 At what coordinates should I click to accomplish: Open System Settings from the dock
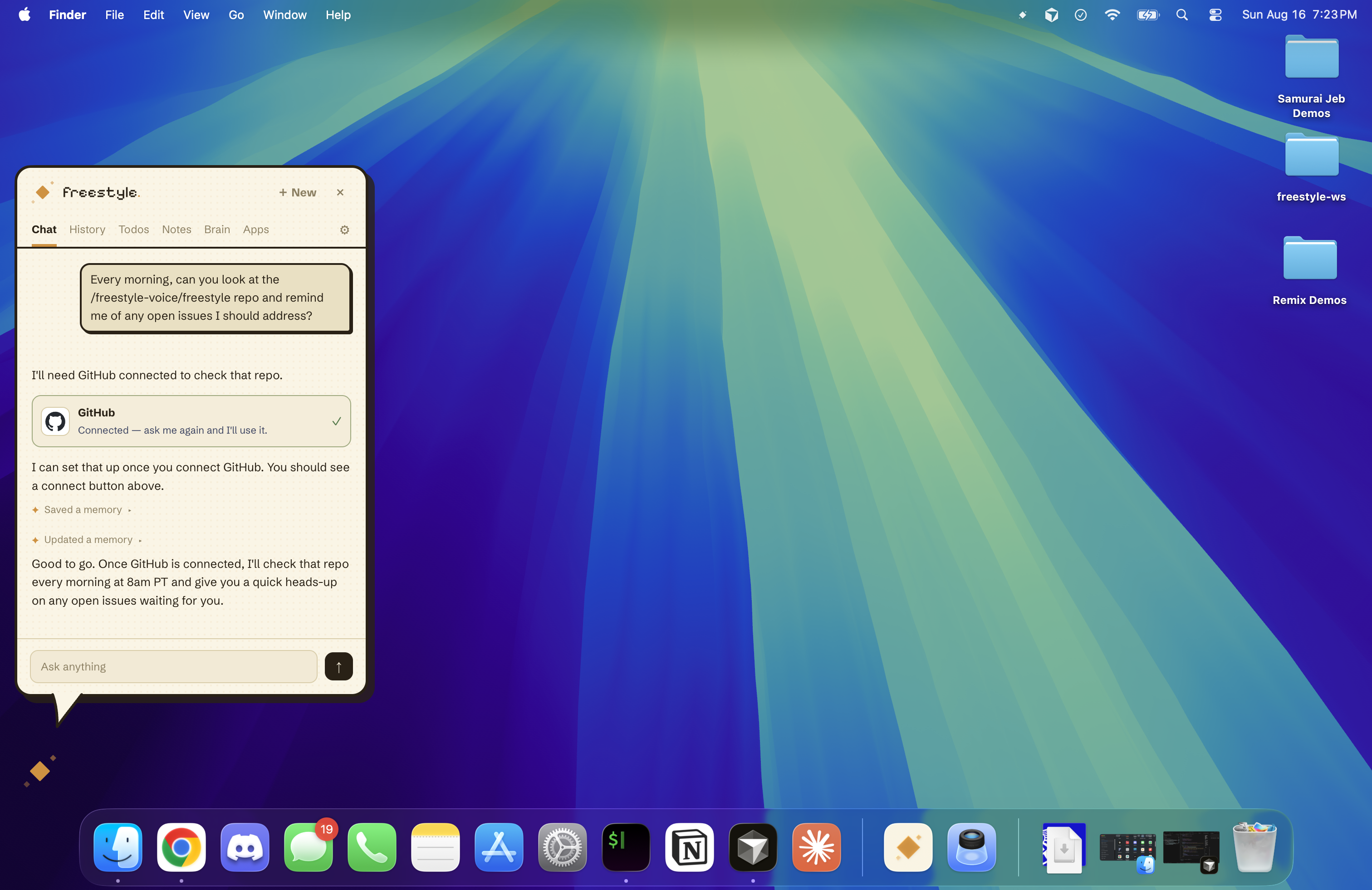(x=562, y=847)
